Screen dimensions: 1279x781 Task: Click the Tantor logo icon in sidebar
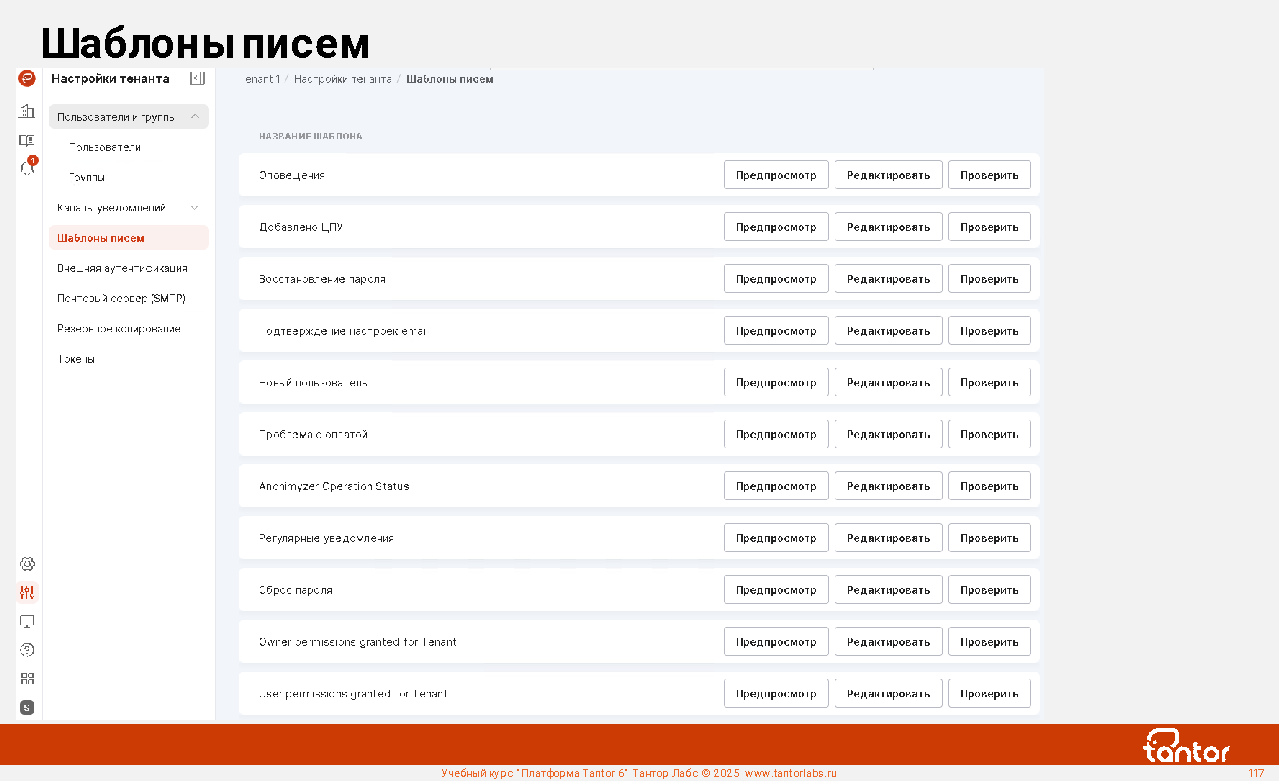coord(27,79)
